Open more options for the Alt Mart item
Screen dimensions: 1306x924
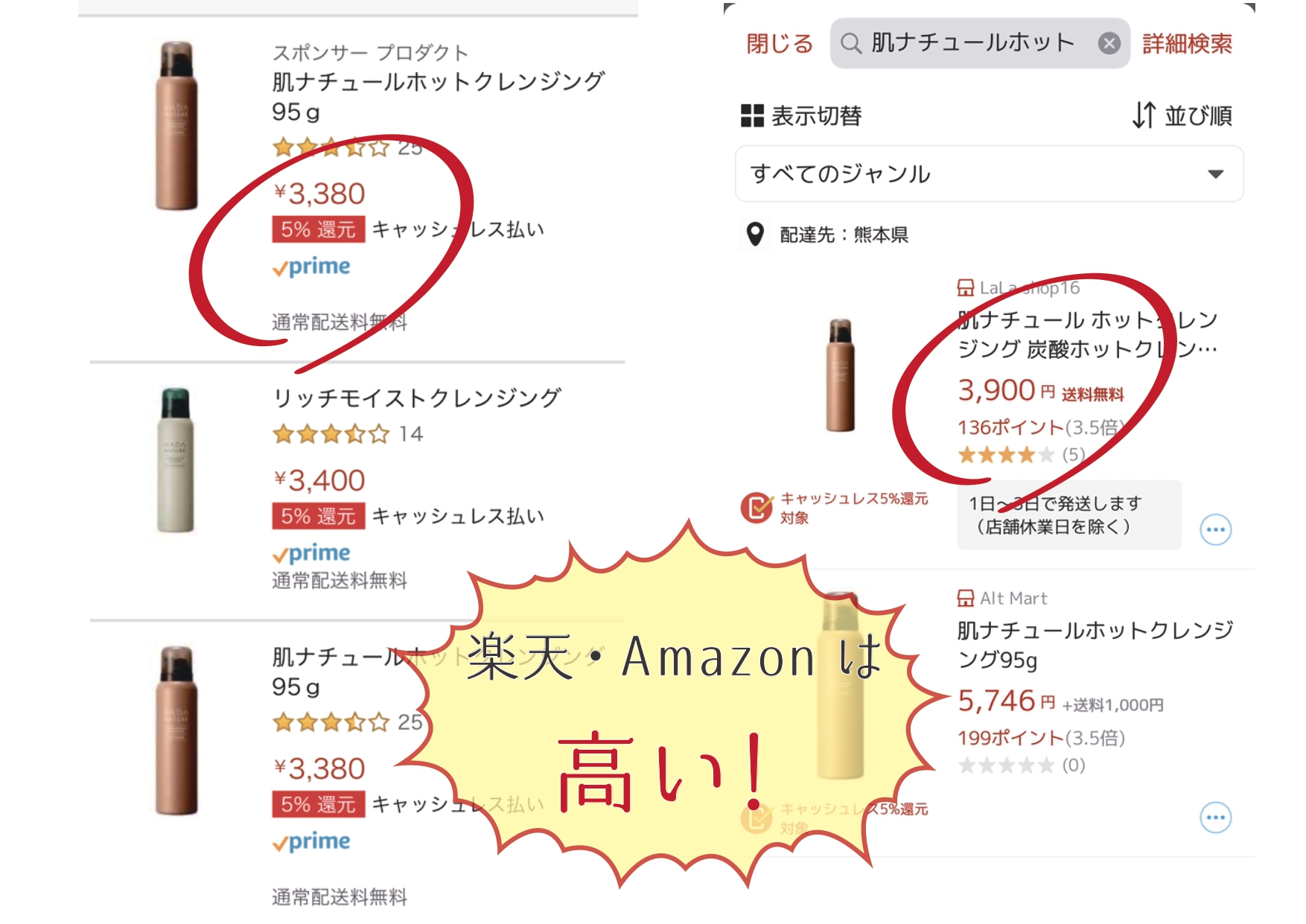[x=1215, y=818]
